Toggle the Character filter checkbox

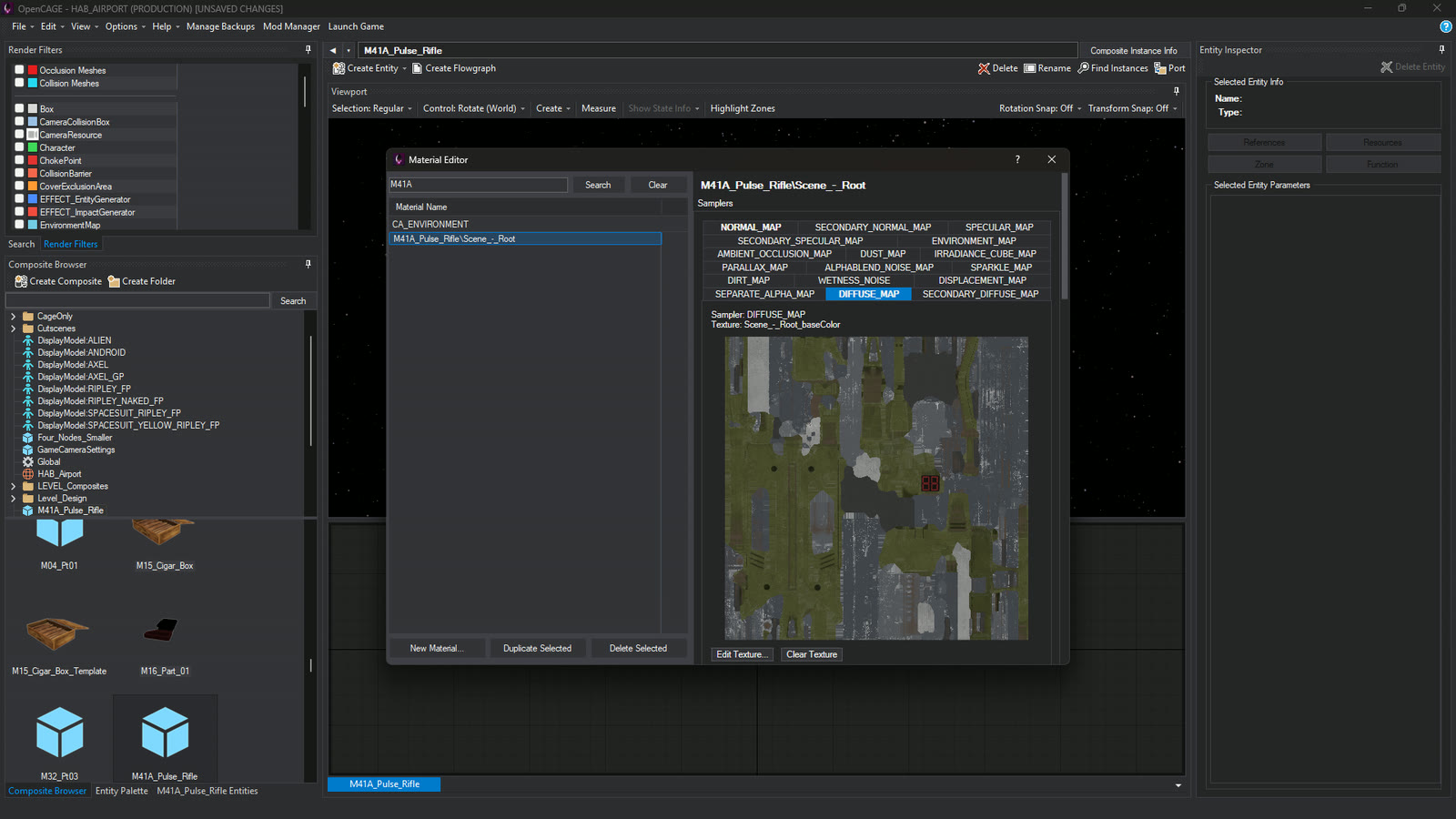point(19,147)
